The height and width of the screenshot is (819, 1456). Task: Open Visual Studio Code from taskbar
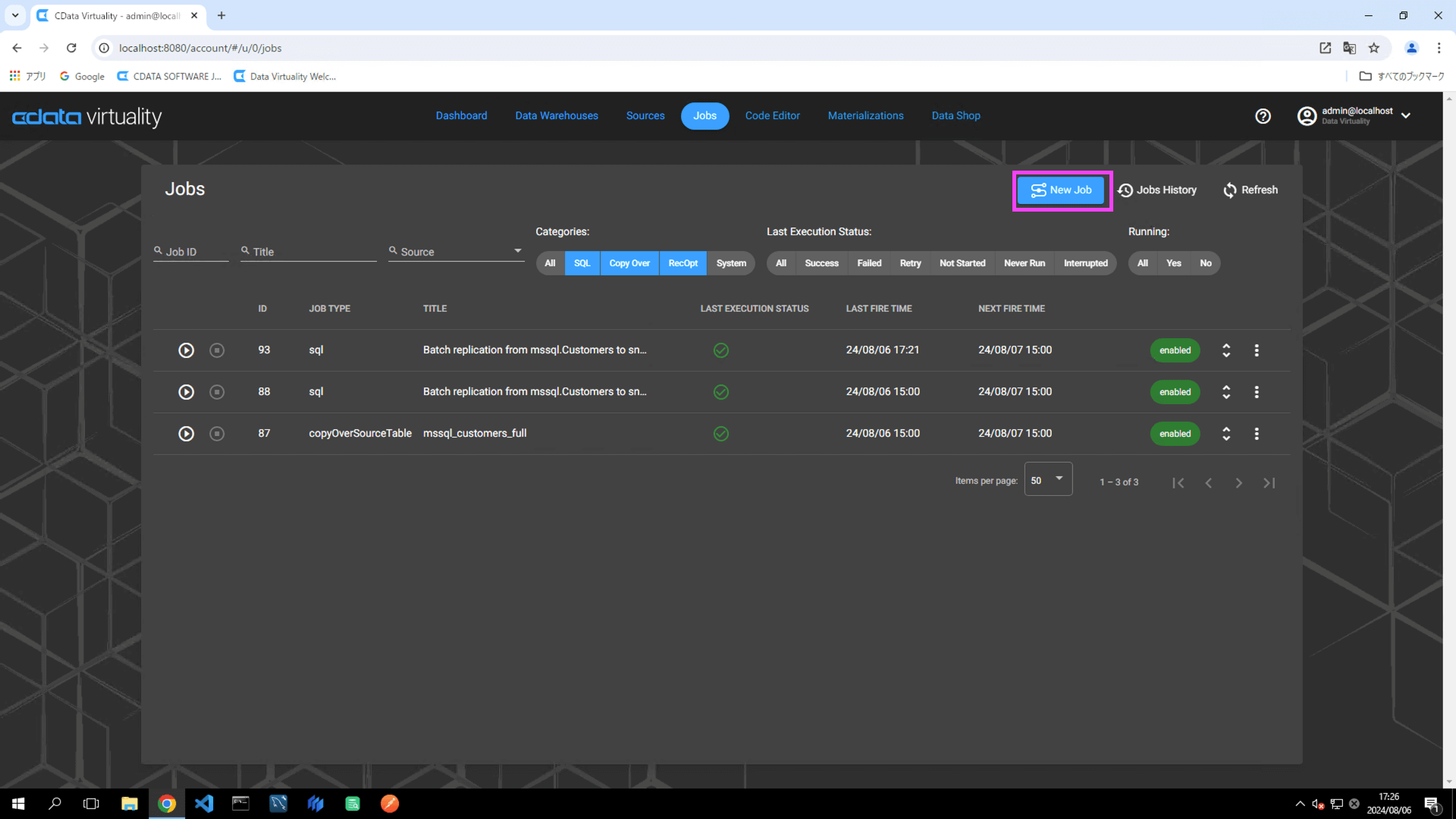[204, 804]
